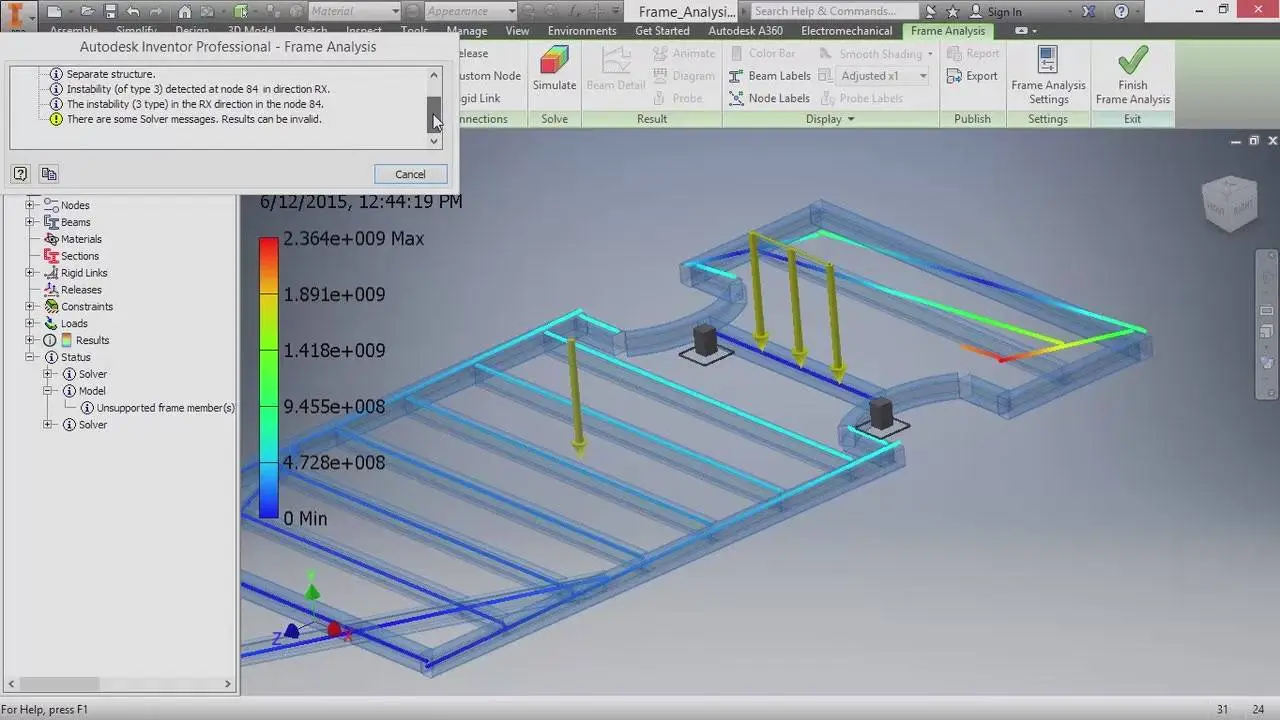This screenshot has width=1280, height=720.
Task: Click the Nodes icon in browser tree
Action: pyautogui.click(x=52, y=205)
